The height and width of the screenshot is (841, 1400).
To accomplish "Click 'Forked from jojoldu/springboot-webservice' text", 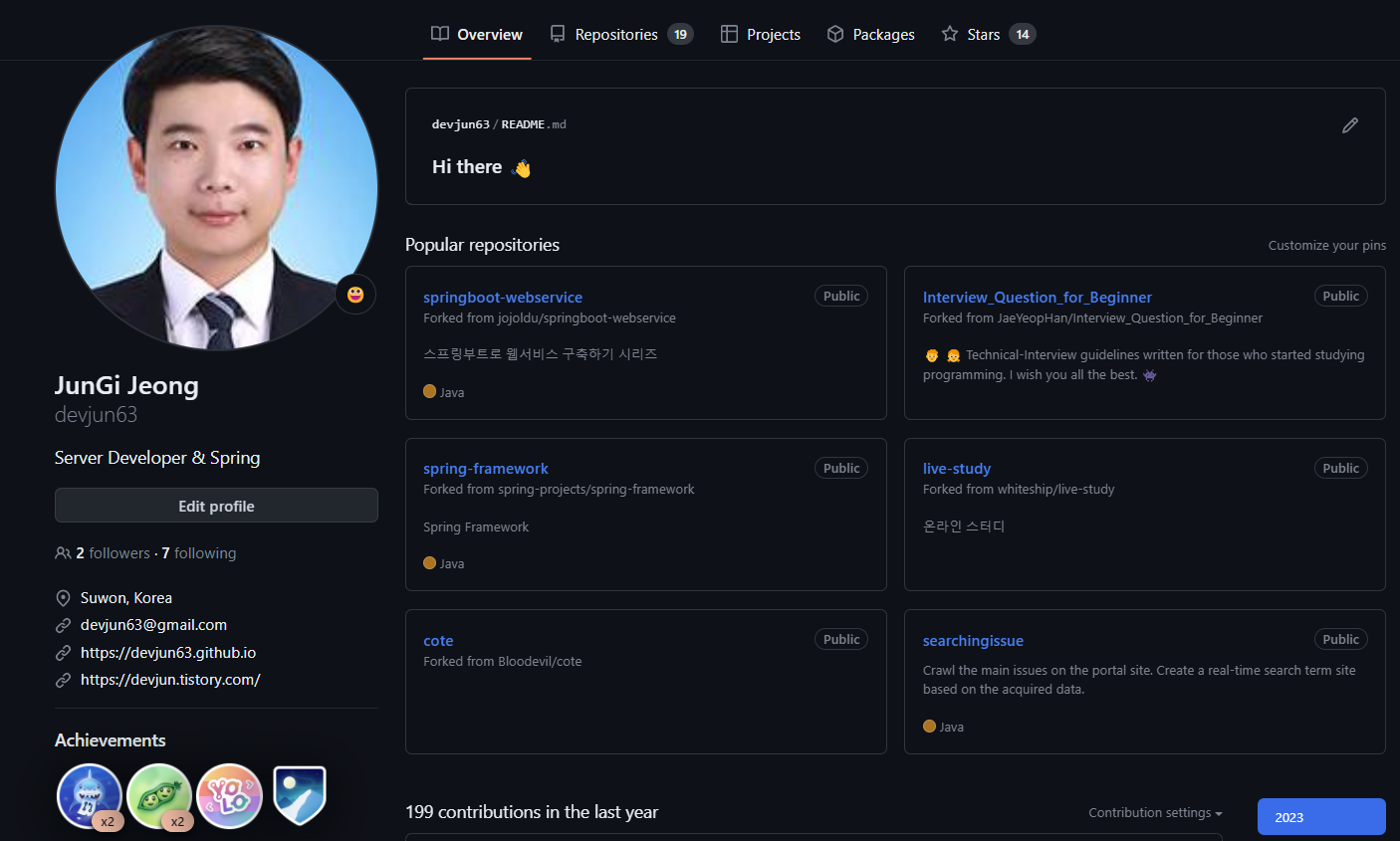I will coord(550,318).
